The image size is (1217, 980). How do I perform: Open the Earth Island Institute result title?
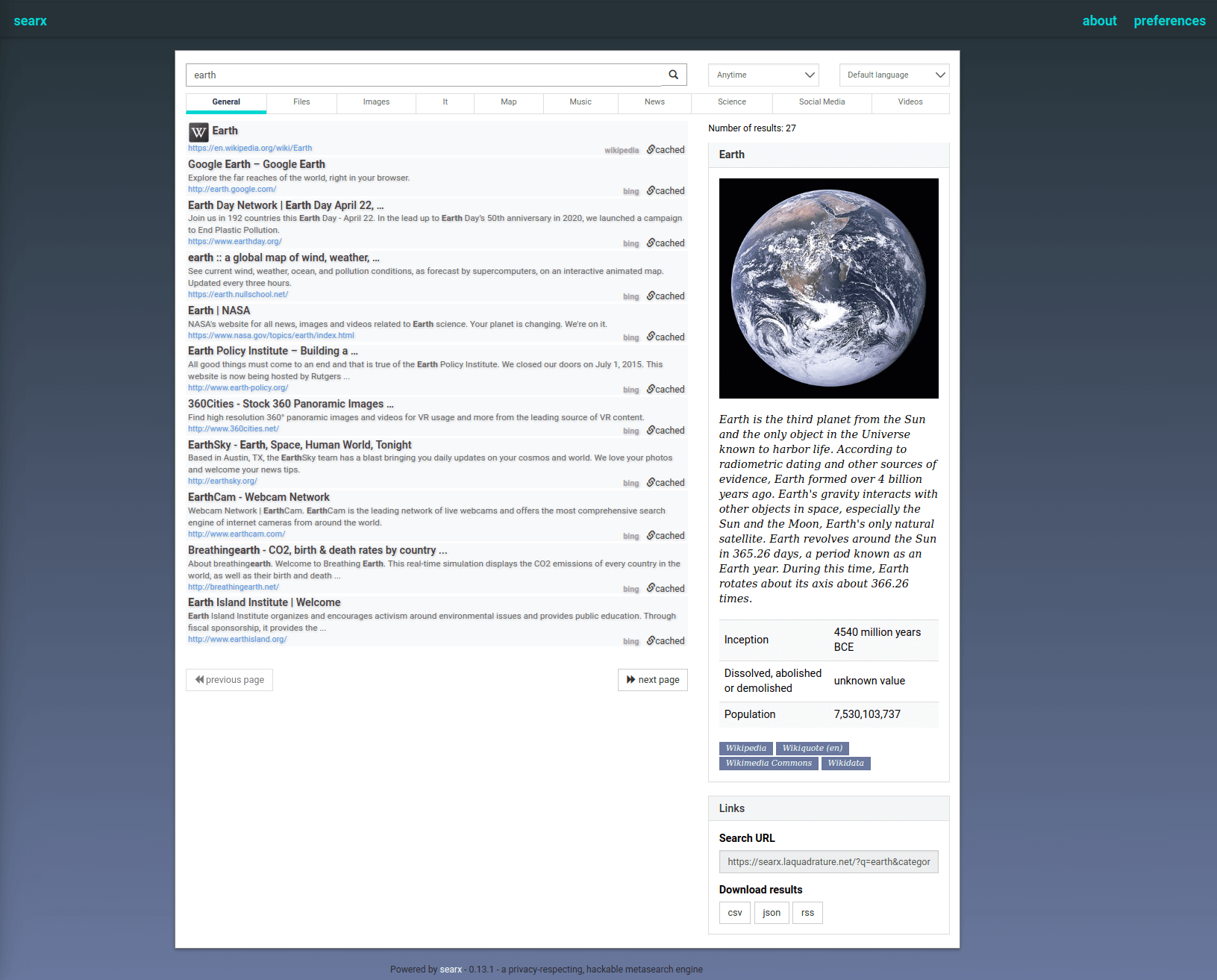pos(264,602)
